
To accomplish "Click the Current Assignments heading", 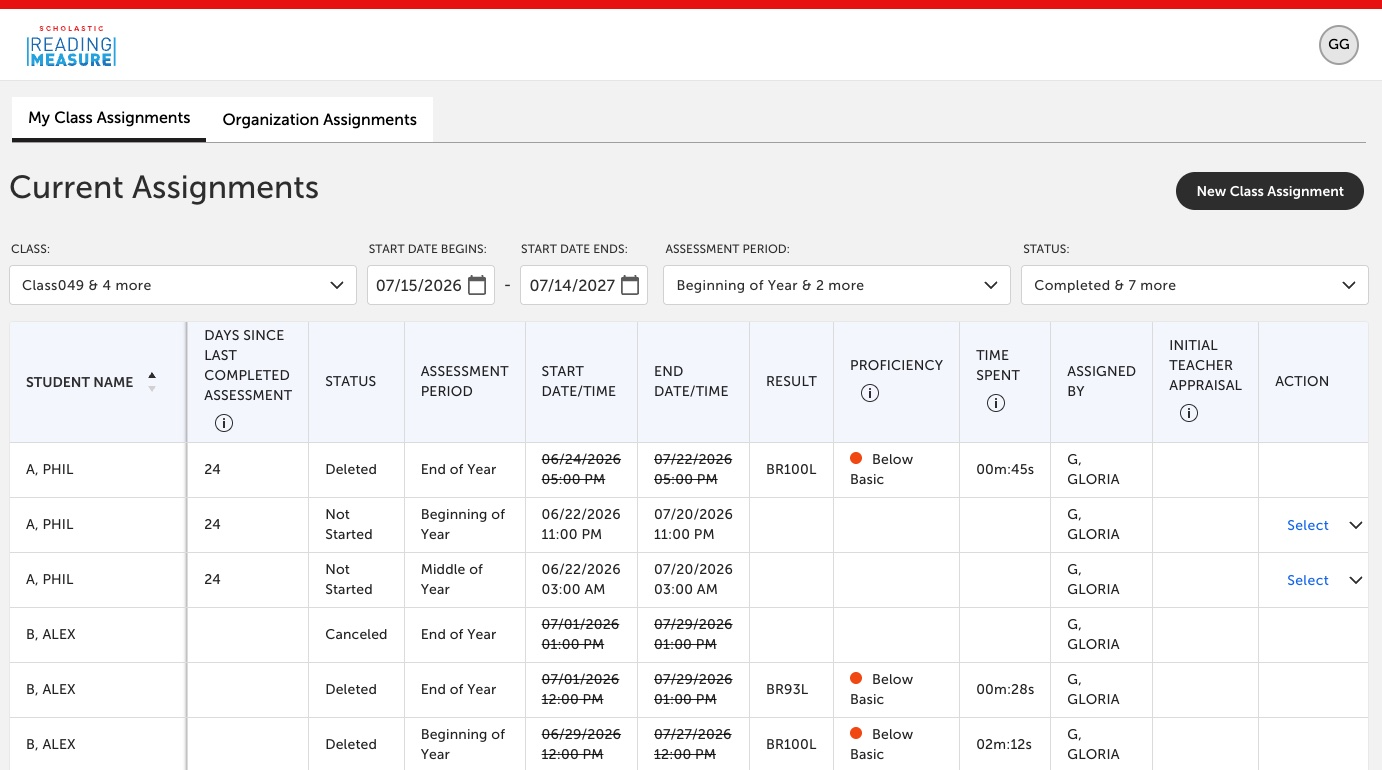I will click(x=164, y=187).
